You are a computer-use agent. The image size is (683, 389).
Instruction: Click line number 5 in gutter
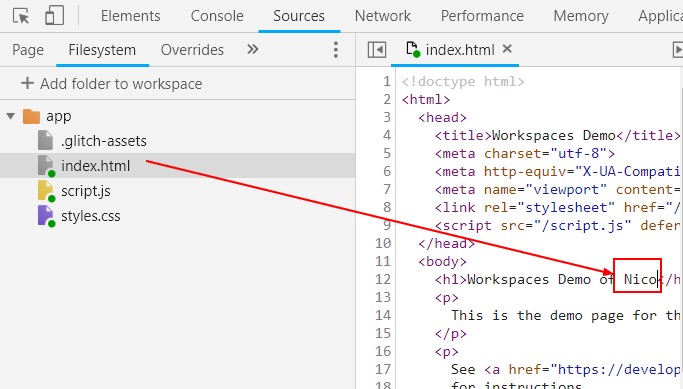(x=387, y=153)
